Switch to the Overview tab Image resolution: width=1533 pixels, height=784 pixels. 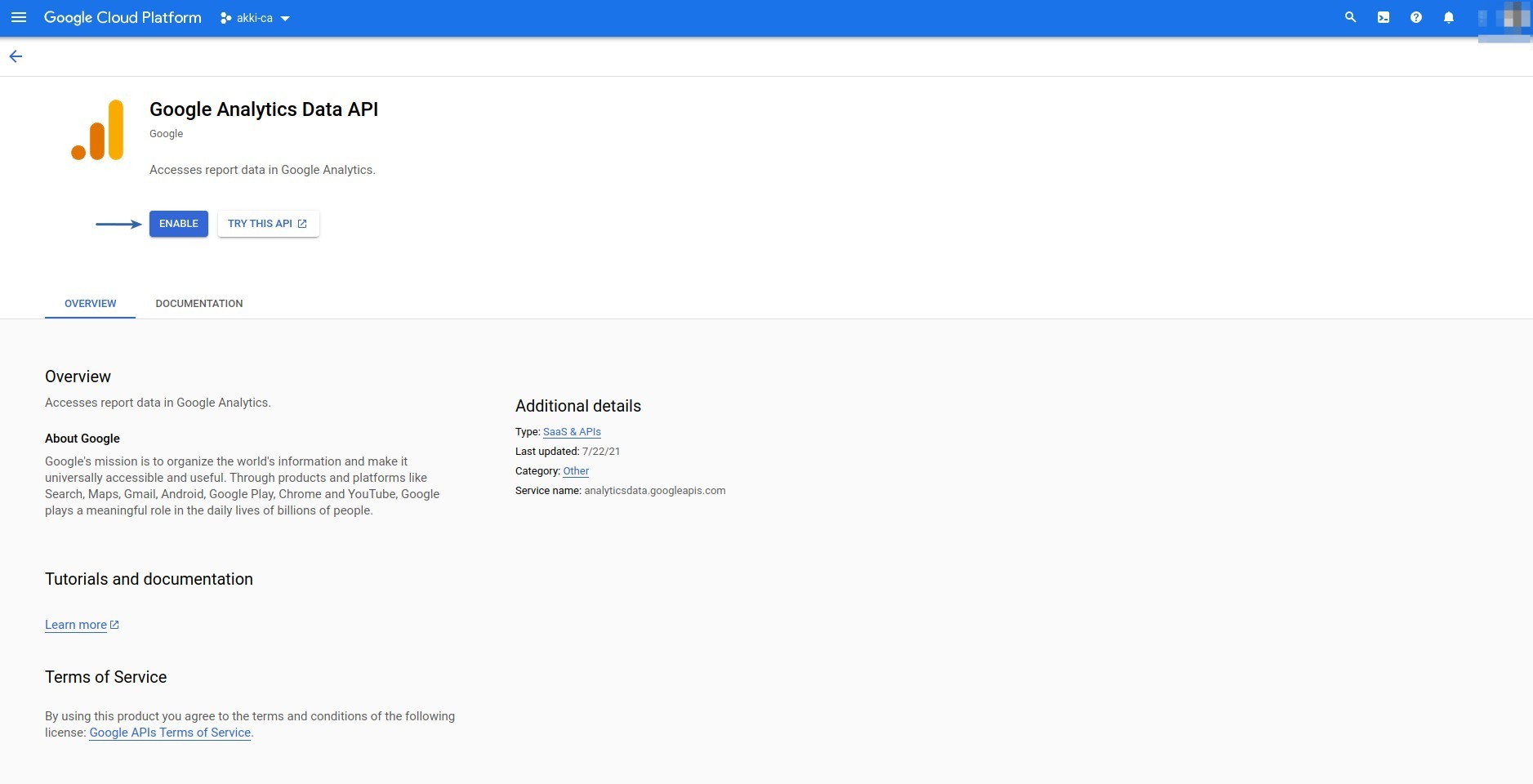click(x=90, y=304)
